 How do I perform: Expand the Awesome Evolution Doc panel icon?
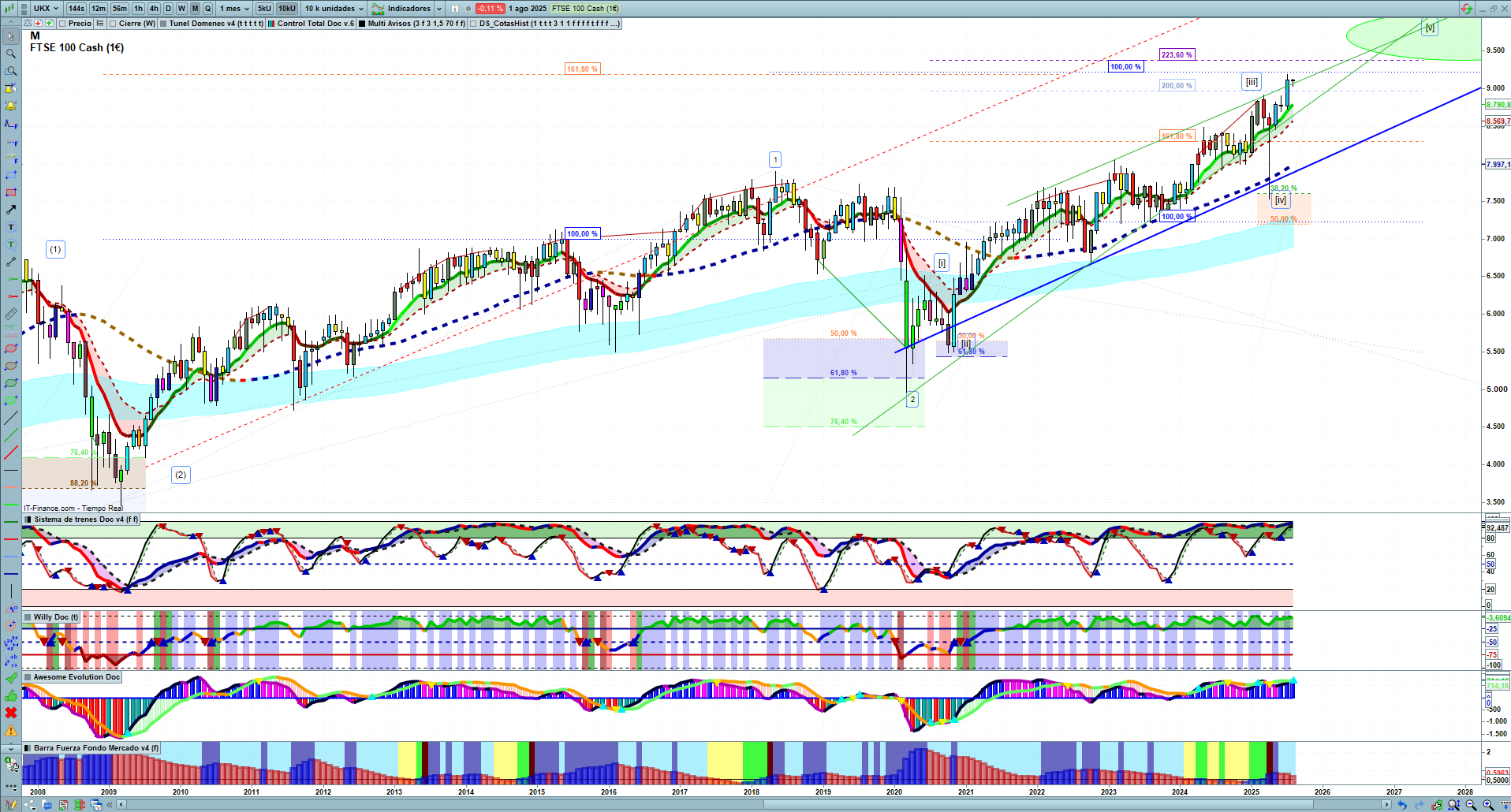pyautogui.click(x=28, y=677)
